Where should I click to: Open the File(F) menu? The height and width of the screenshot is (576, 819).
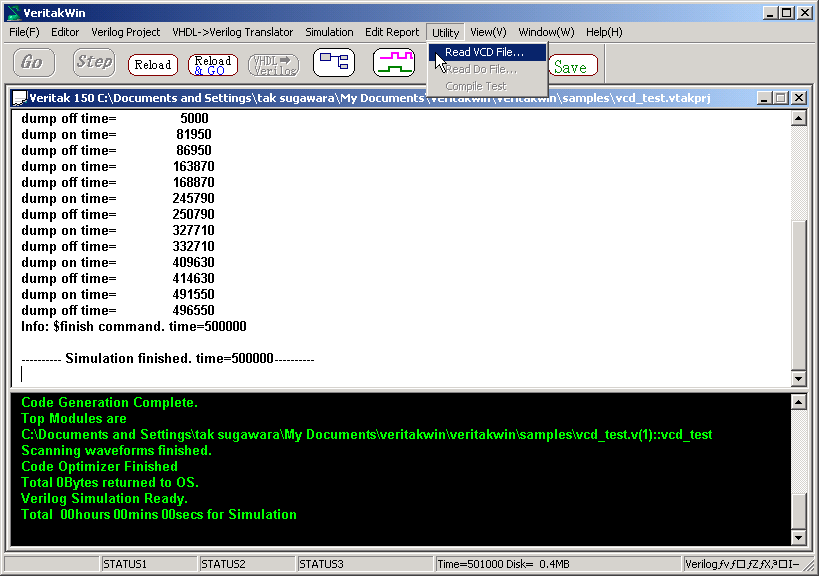pos(25,32)
